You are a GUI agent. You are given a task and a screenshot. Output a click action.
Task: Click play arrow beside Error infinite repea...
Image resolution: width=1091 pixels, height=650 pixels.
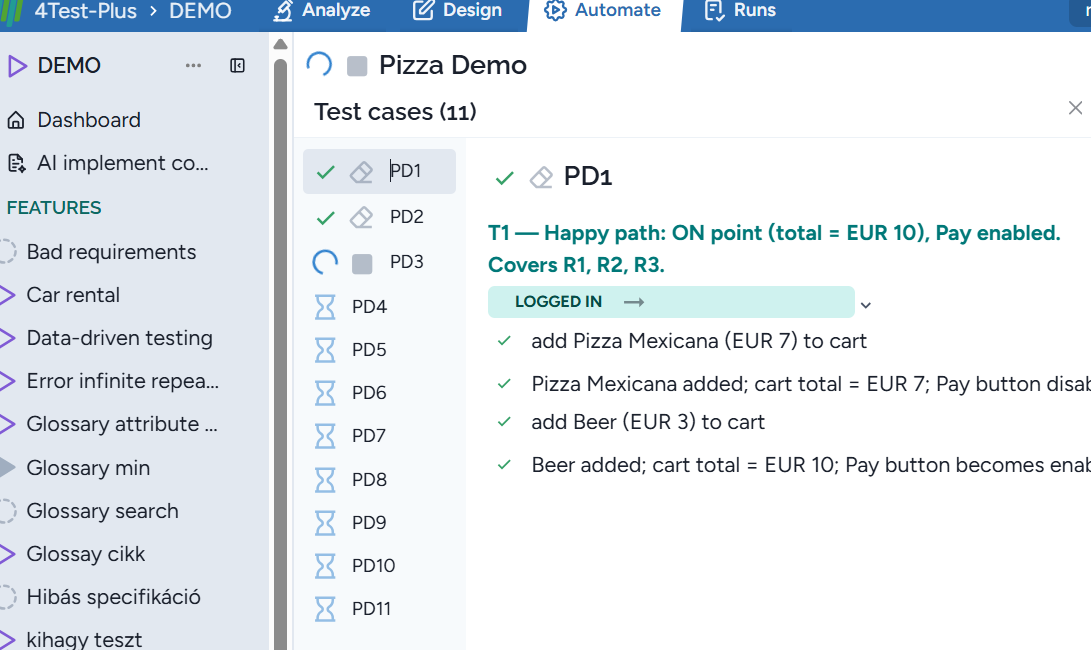click(x=8, y=381)
